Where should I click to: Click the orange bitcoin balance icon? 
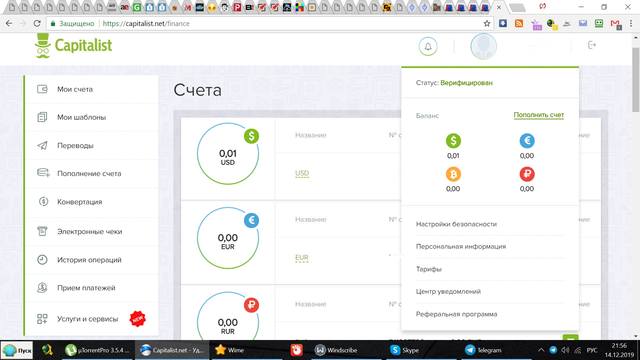(x=453, y=174)
